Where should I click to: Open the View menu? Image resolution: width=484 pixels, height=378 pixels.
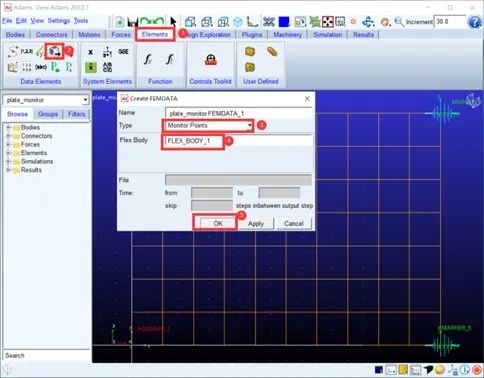[x=37, y=21]
